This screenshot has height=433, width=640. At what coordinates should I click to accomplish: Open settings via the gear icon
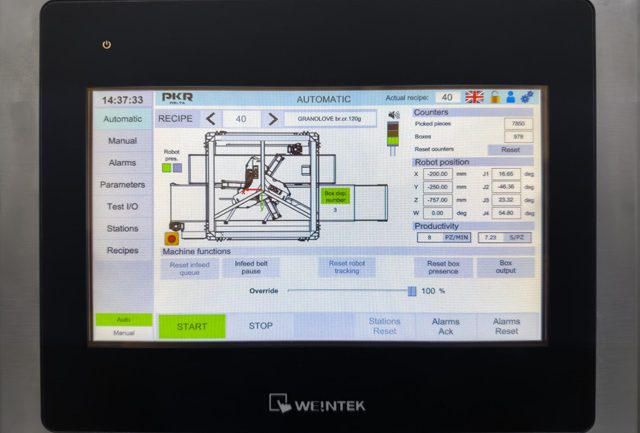point(526,97)
